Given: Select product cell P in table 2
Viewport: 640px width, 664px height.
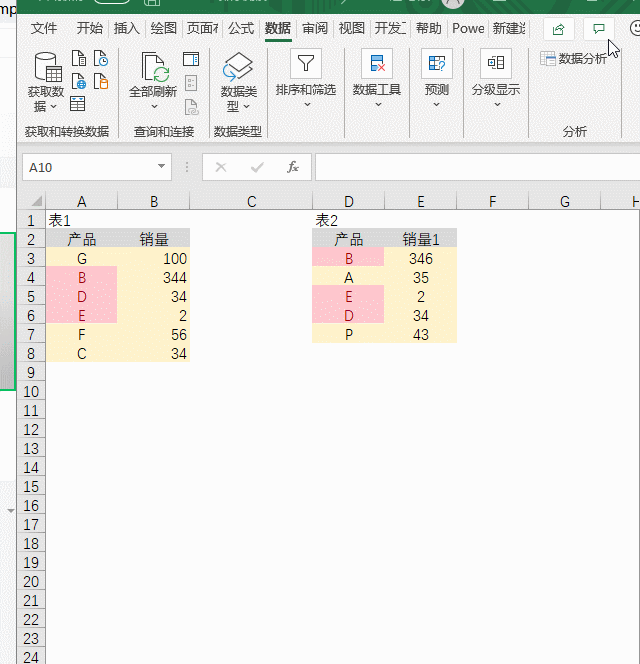Looking at the screenshot, I should 348,335.
